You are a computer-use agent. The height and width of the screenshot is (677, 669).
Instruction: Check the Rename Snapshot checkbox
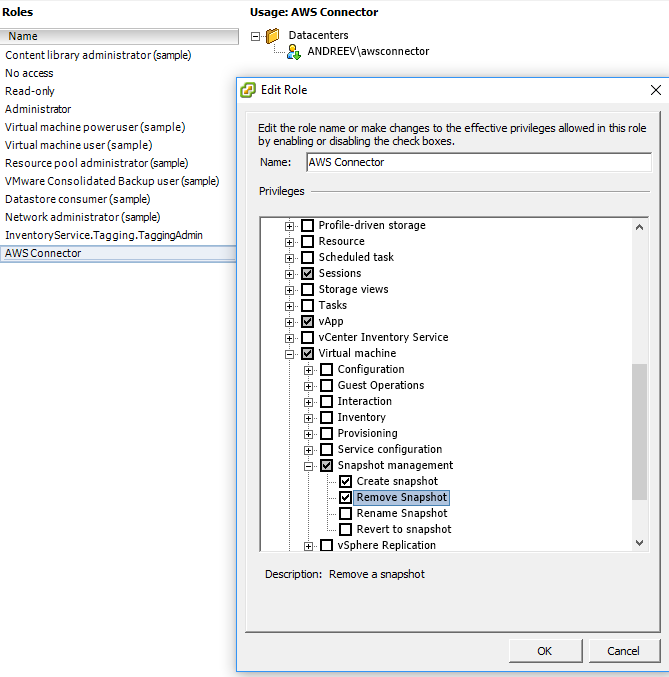tap(346, 513)
